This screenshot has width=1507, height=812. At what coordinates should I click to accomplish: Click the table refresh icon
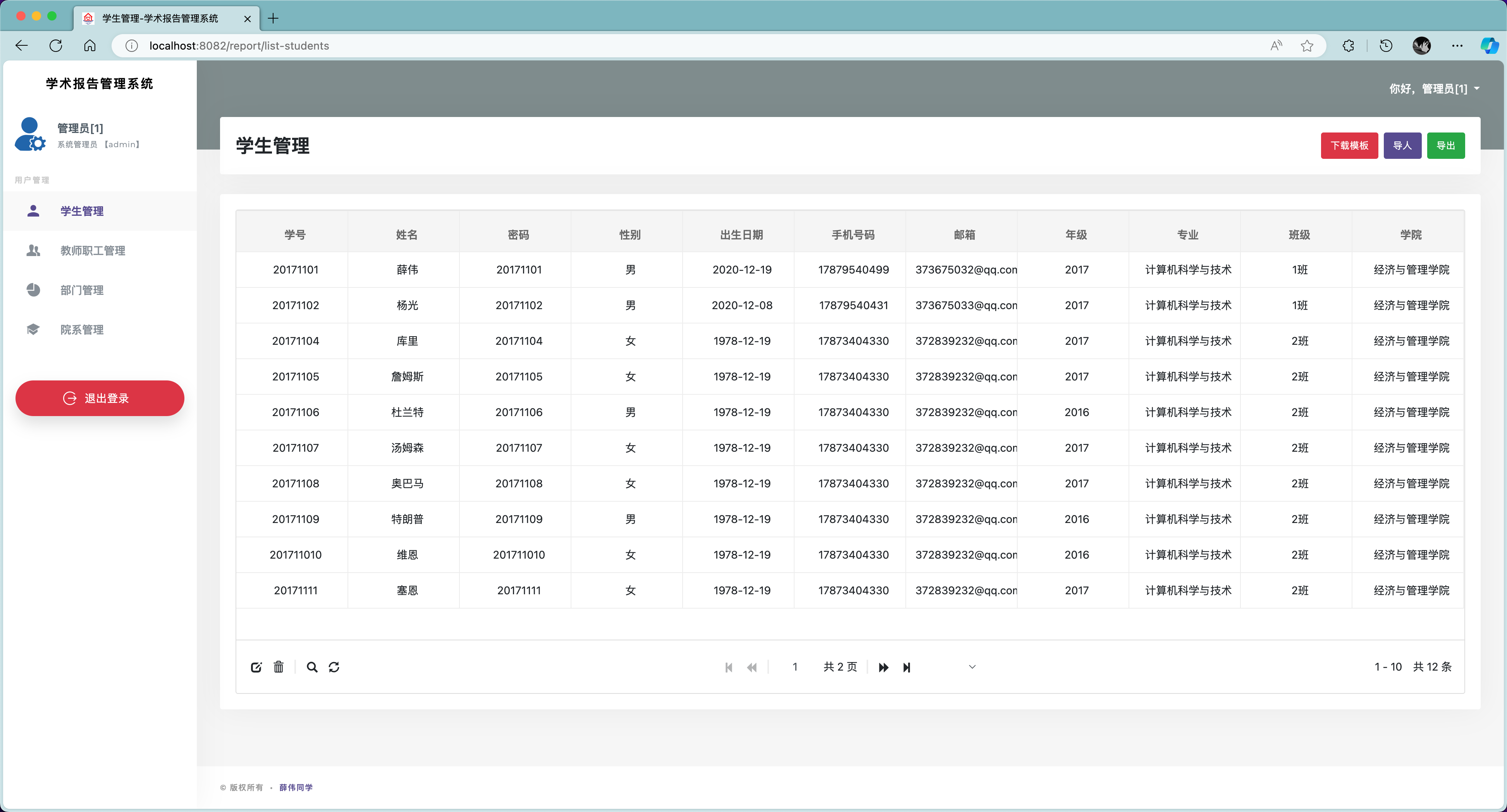[x=334, y=667]
